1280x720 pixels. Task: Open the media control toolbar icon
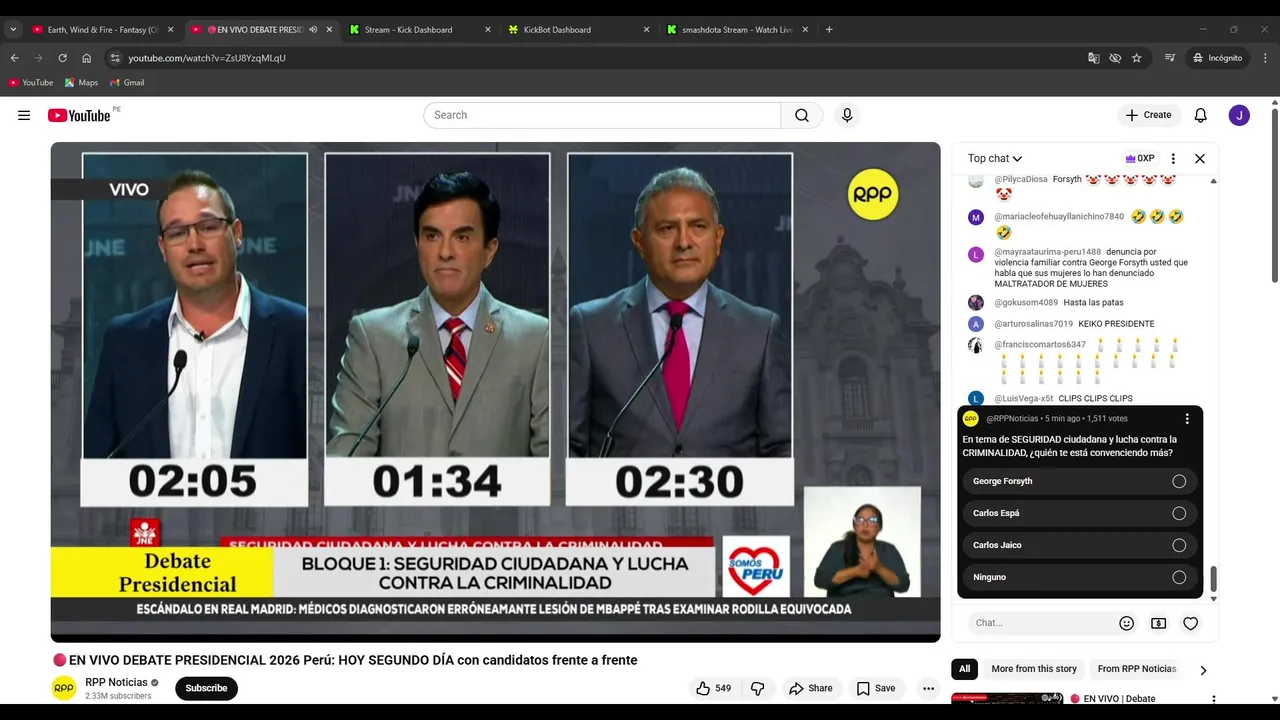1170,58
